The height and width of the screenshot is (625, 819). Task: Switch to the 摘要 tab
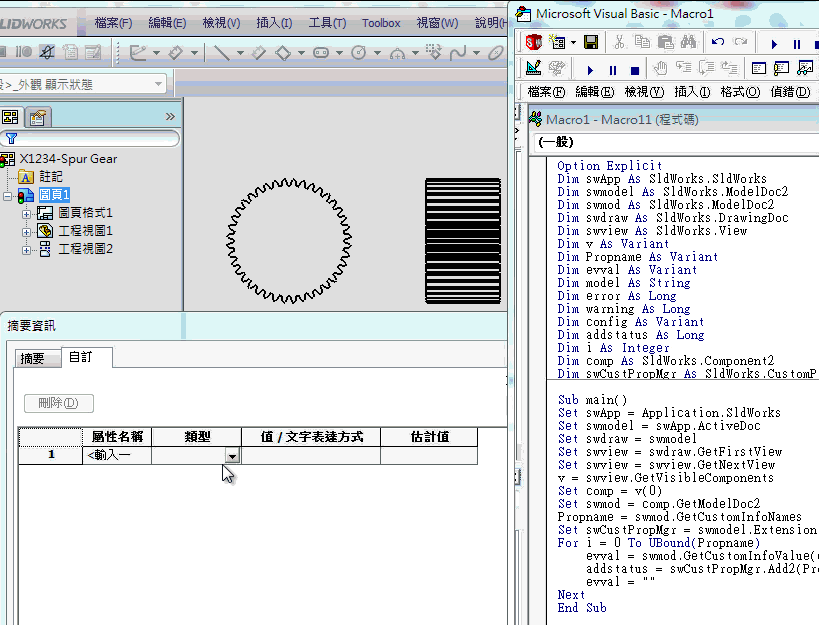[x=36, y=357]
